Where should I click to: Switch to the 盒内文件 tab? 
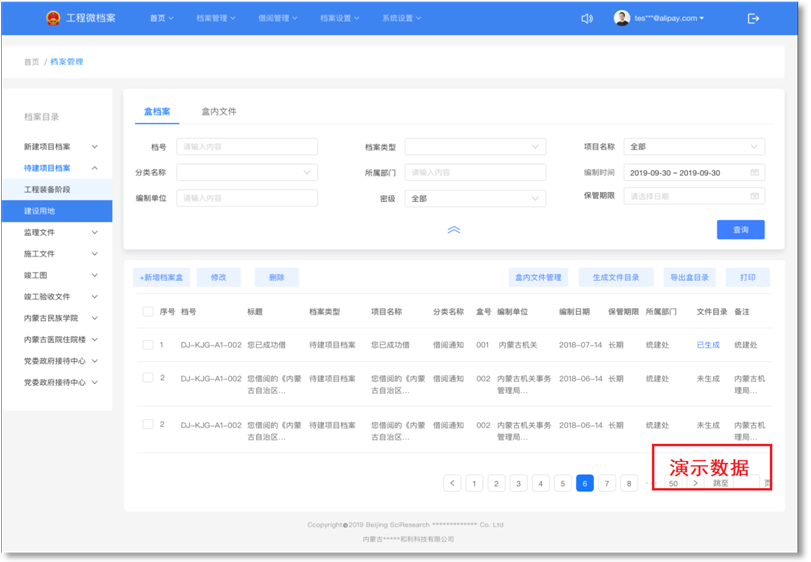click(219, 112)
